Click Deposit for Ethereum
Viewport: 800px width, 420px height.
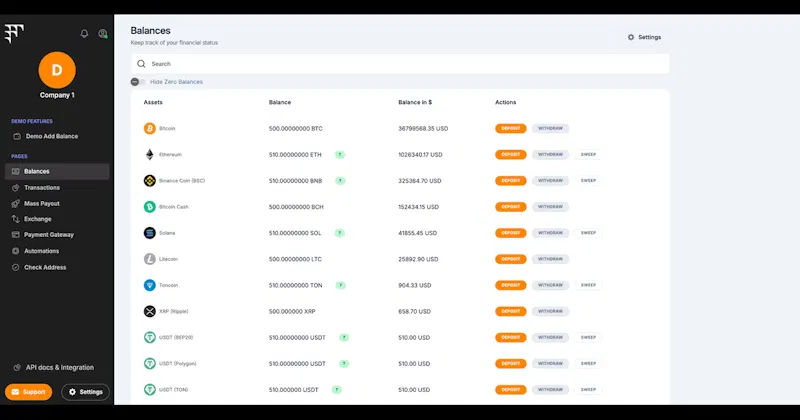tap(511, 155)
